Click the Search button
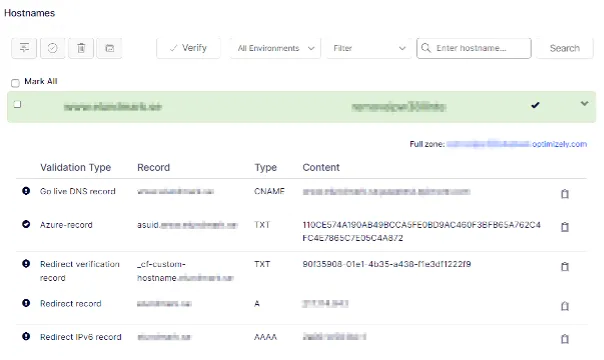The height and width of the screenshot is (360, 604). click(564, 48)
